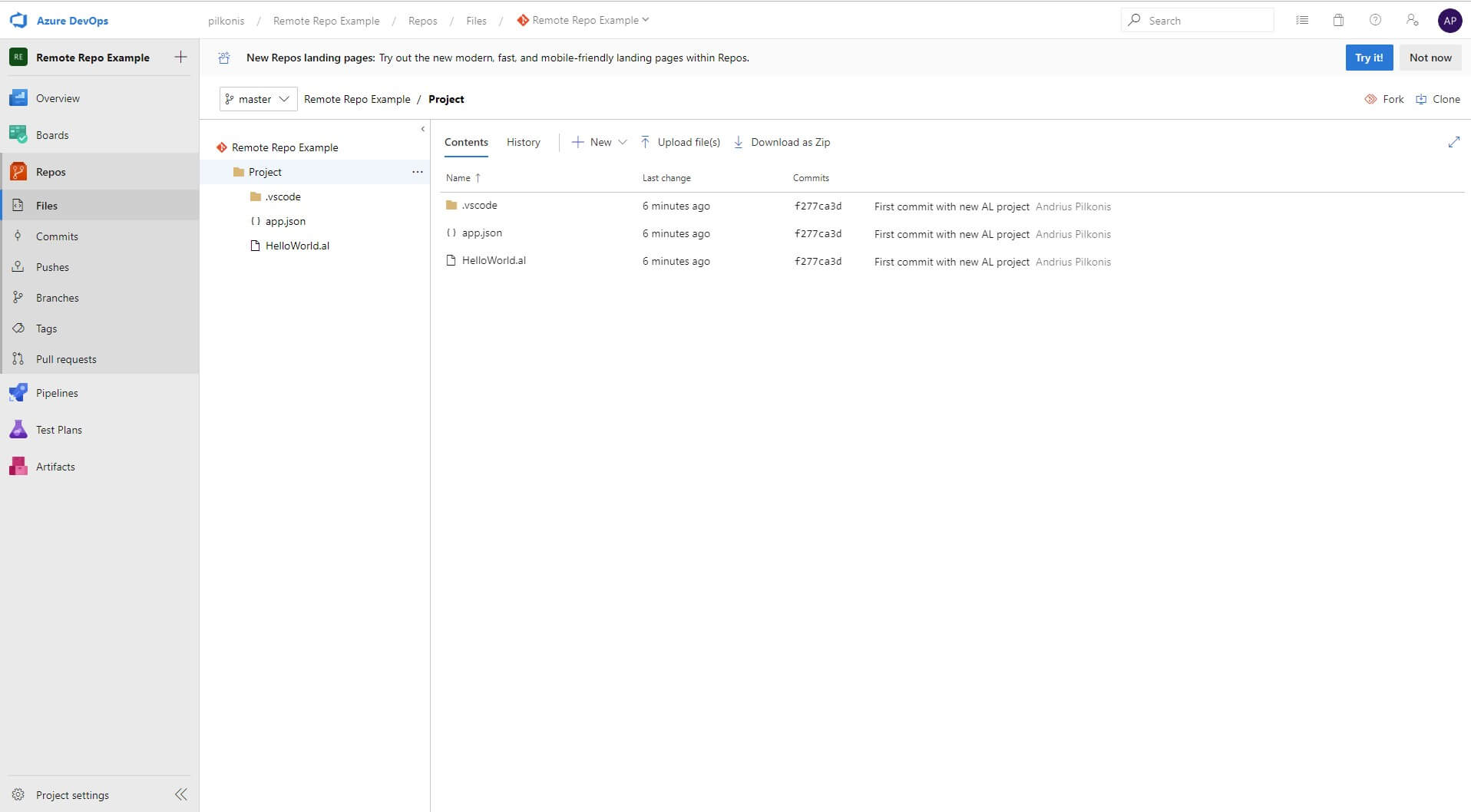
Task: Open more actions for Project folder
Action: coord(417,172)
